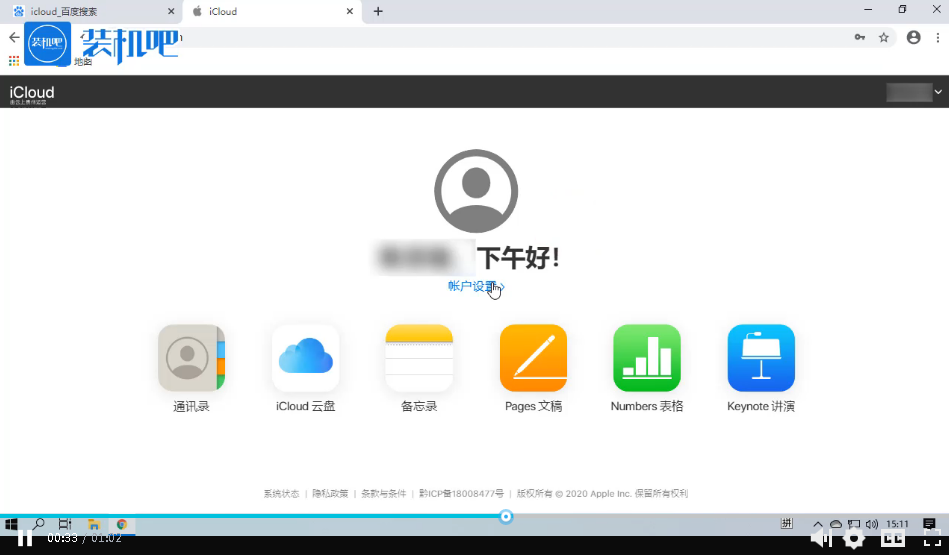The height and width of the screenshot is (555, 949).
Task: Show hidden system tray icons
Action: tap(817, 524)
